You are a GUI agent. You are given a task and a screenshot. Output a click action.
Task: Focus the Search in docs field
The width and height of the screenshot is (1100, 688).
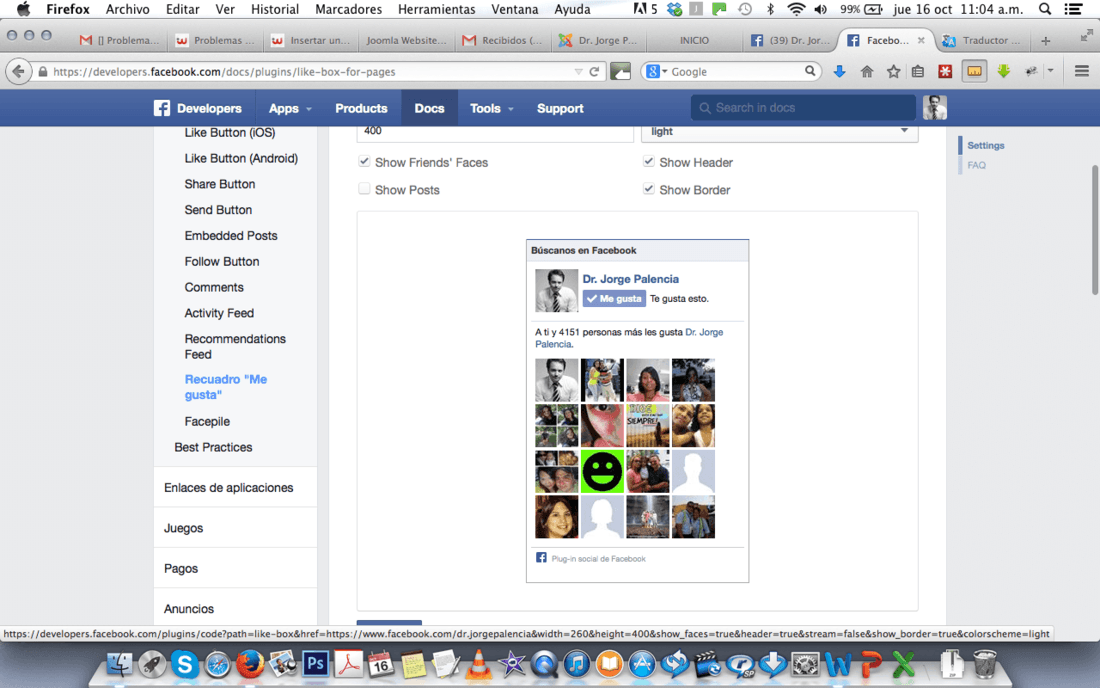pos(804,108)
